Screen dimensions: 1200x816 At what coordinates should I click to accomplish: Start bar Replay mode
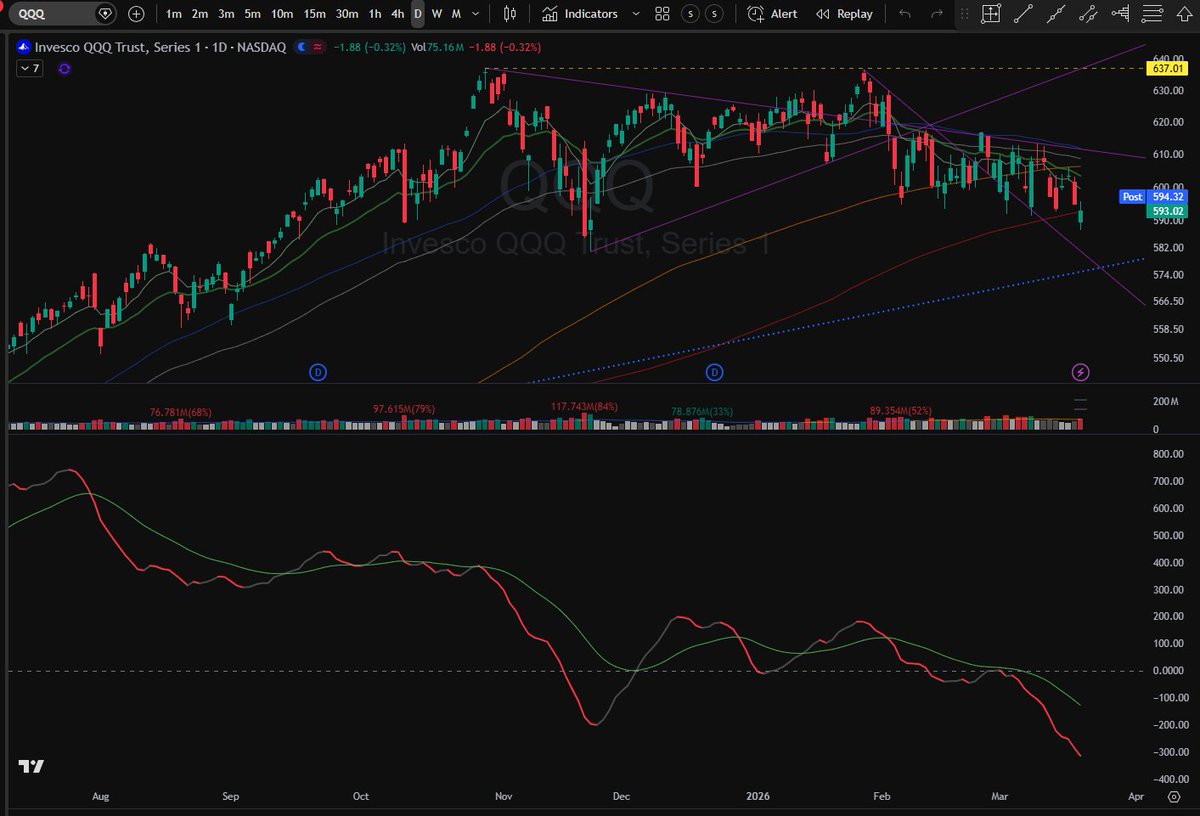pyautogui.click(x=845, y=14)
